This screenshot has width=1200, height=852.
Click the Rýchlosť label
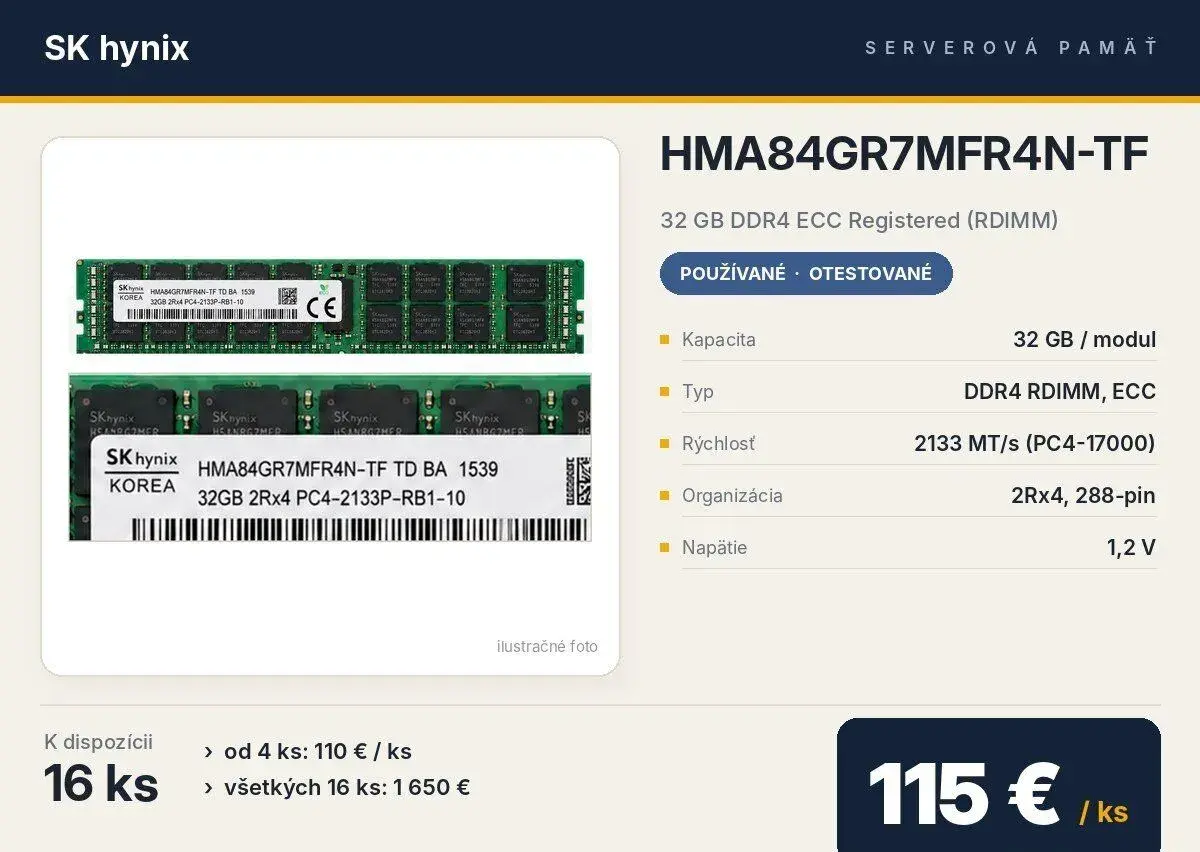718,443
